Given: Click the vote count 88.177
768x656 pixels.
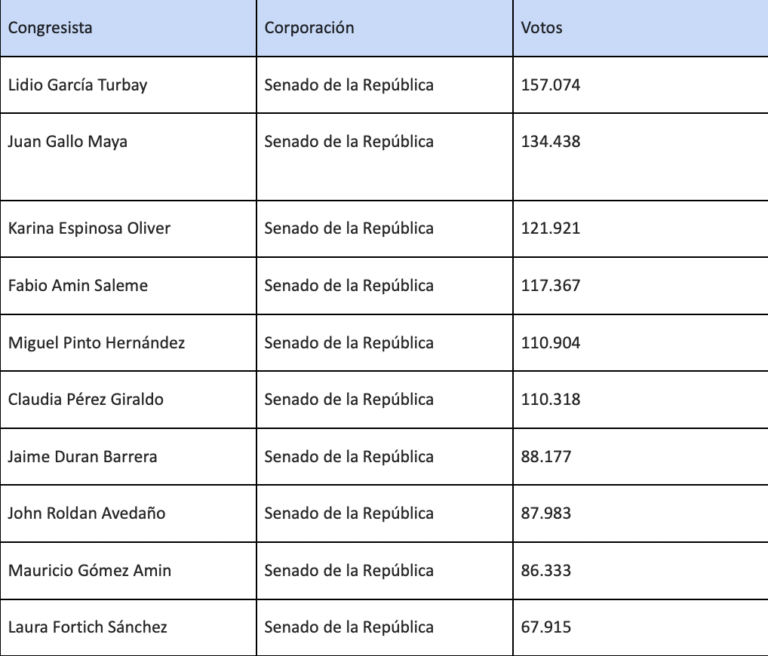Looking at the screenshot, I should (x=546, y=456).
